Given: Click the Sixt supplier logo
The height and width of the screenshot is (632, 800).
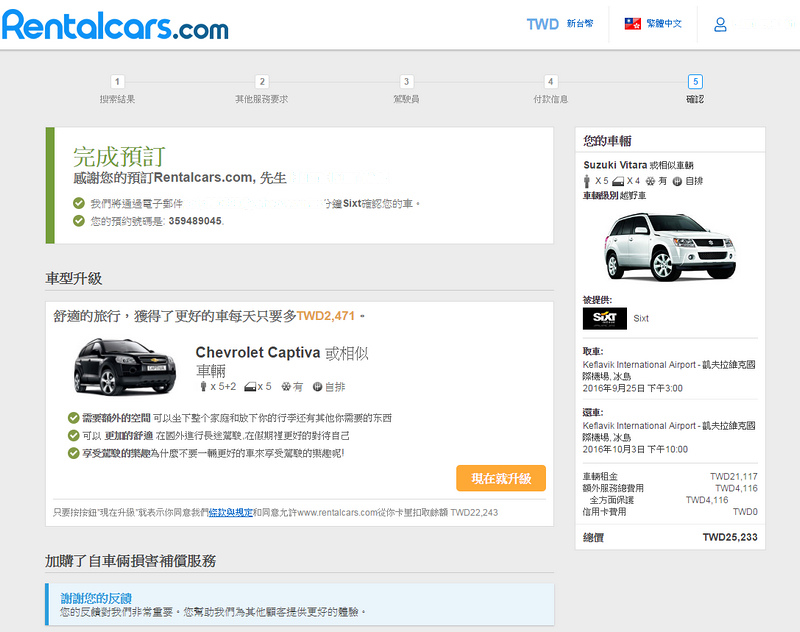Looking at the screenshot, I should (x=605, y=318).
